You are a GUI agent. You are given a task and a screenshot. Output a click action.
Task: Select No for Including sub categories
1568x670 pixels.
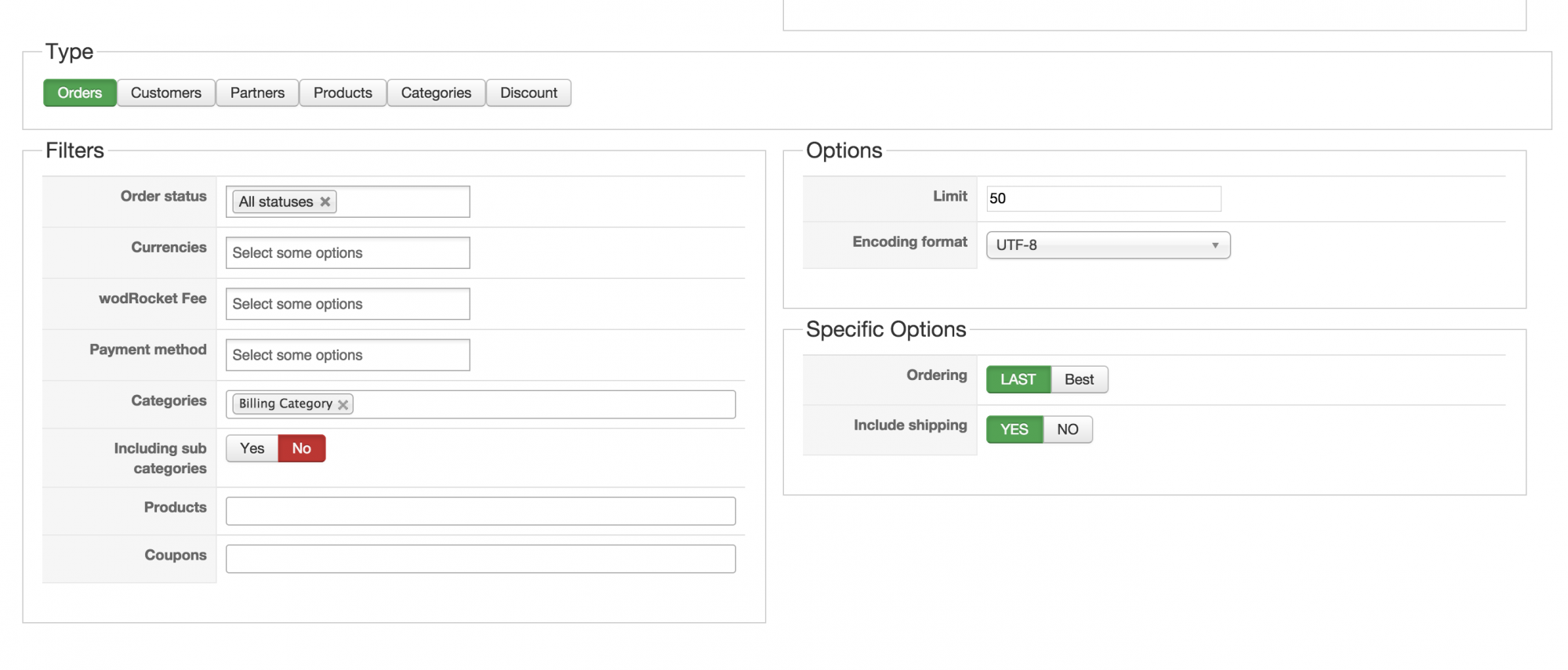(x=302, y=448)
